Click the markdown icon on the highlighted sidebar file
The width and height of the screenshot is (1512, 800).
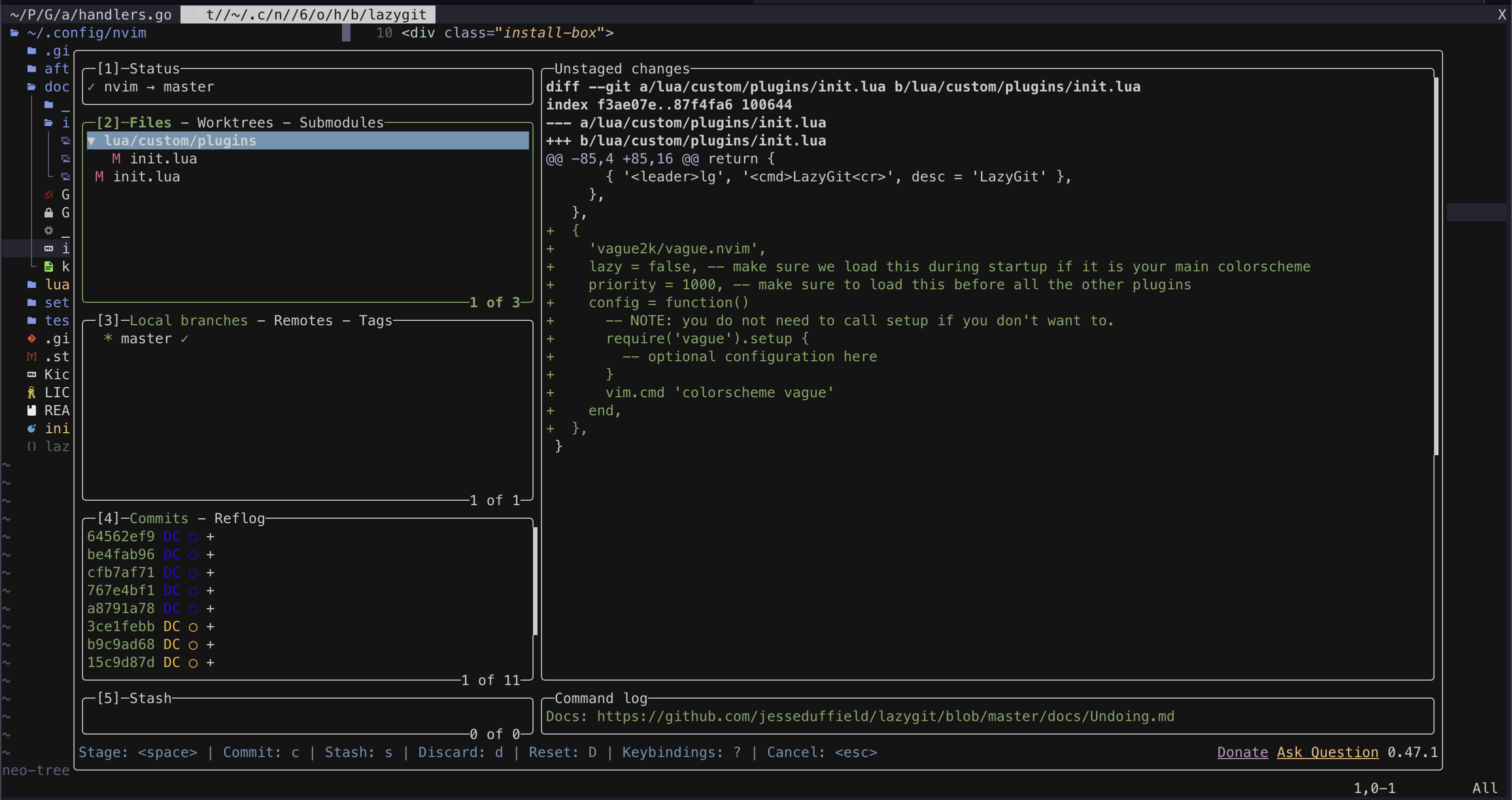48,248
